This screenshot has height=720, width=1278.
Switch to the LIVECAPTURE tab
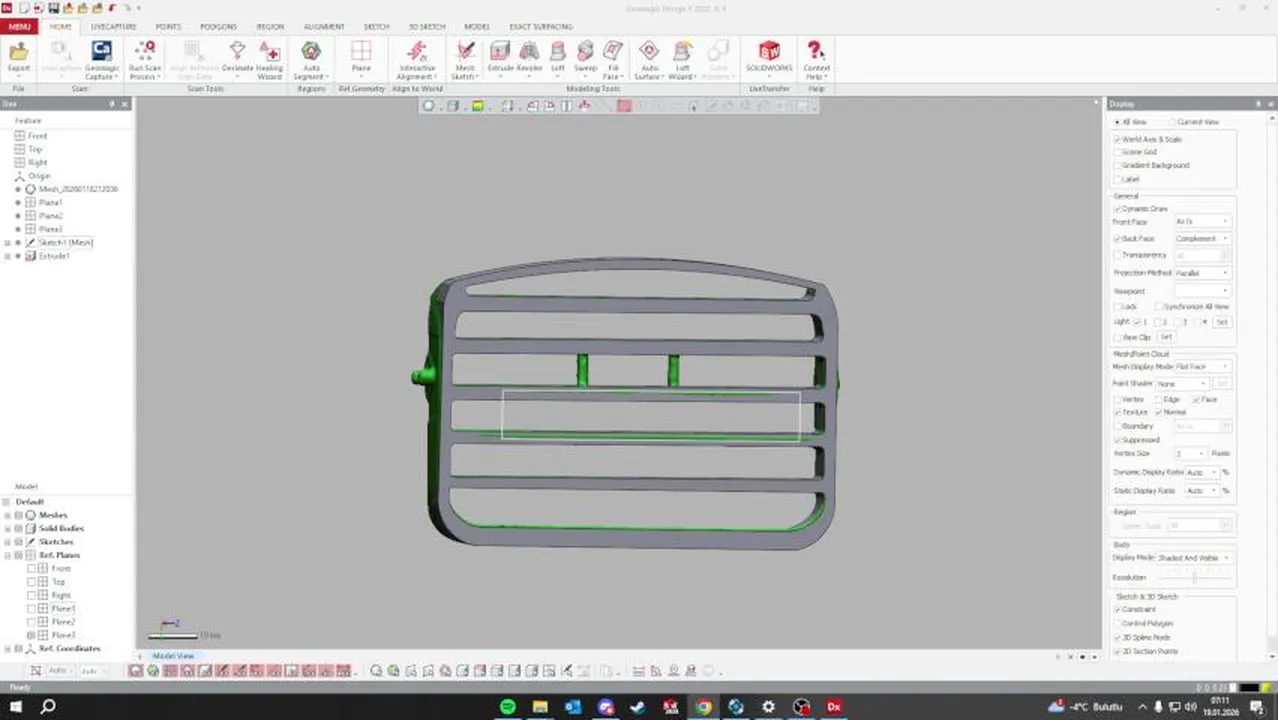pyautogui.click(x=113, y=27)
